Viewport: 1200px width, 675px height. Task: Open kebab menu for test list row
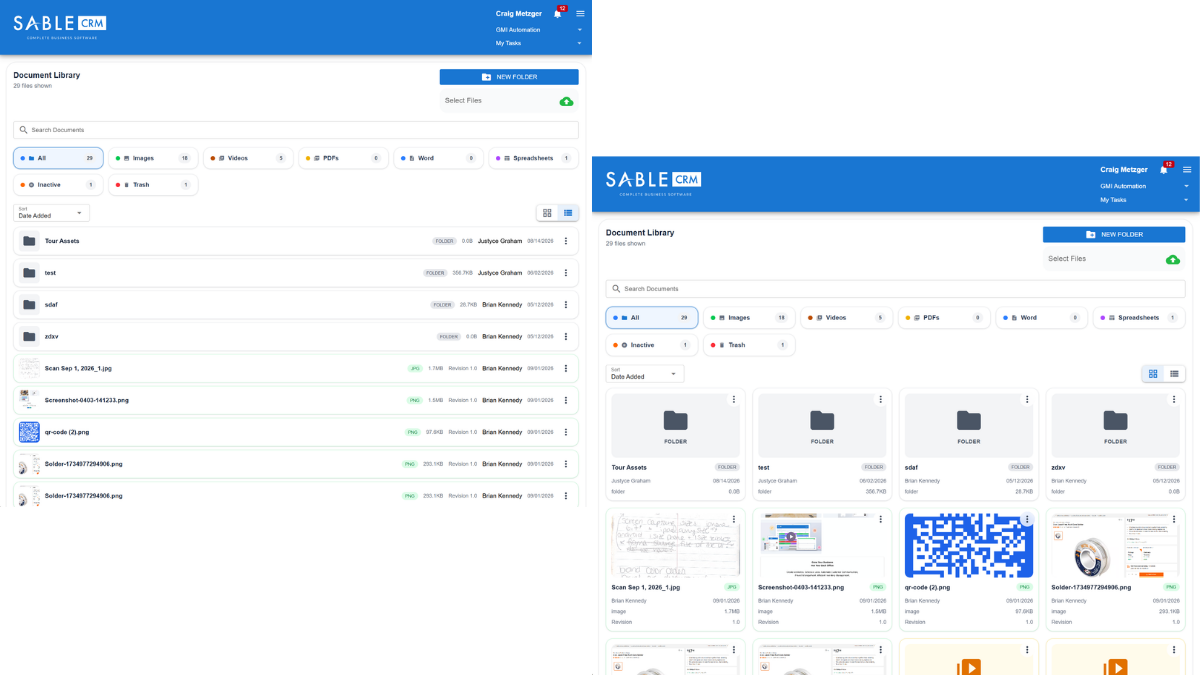[566, 273]
